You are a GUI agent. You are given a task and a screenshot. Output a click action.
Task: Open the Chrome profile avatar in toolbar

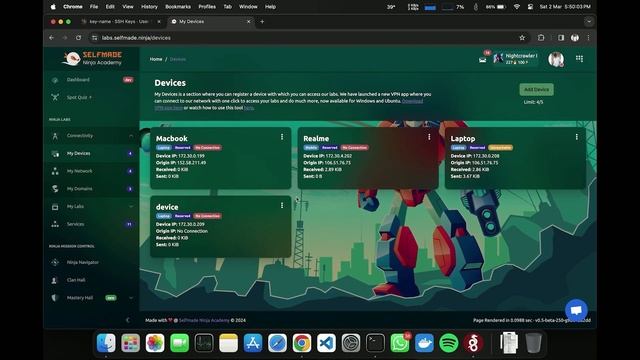click(575, 38)
